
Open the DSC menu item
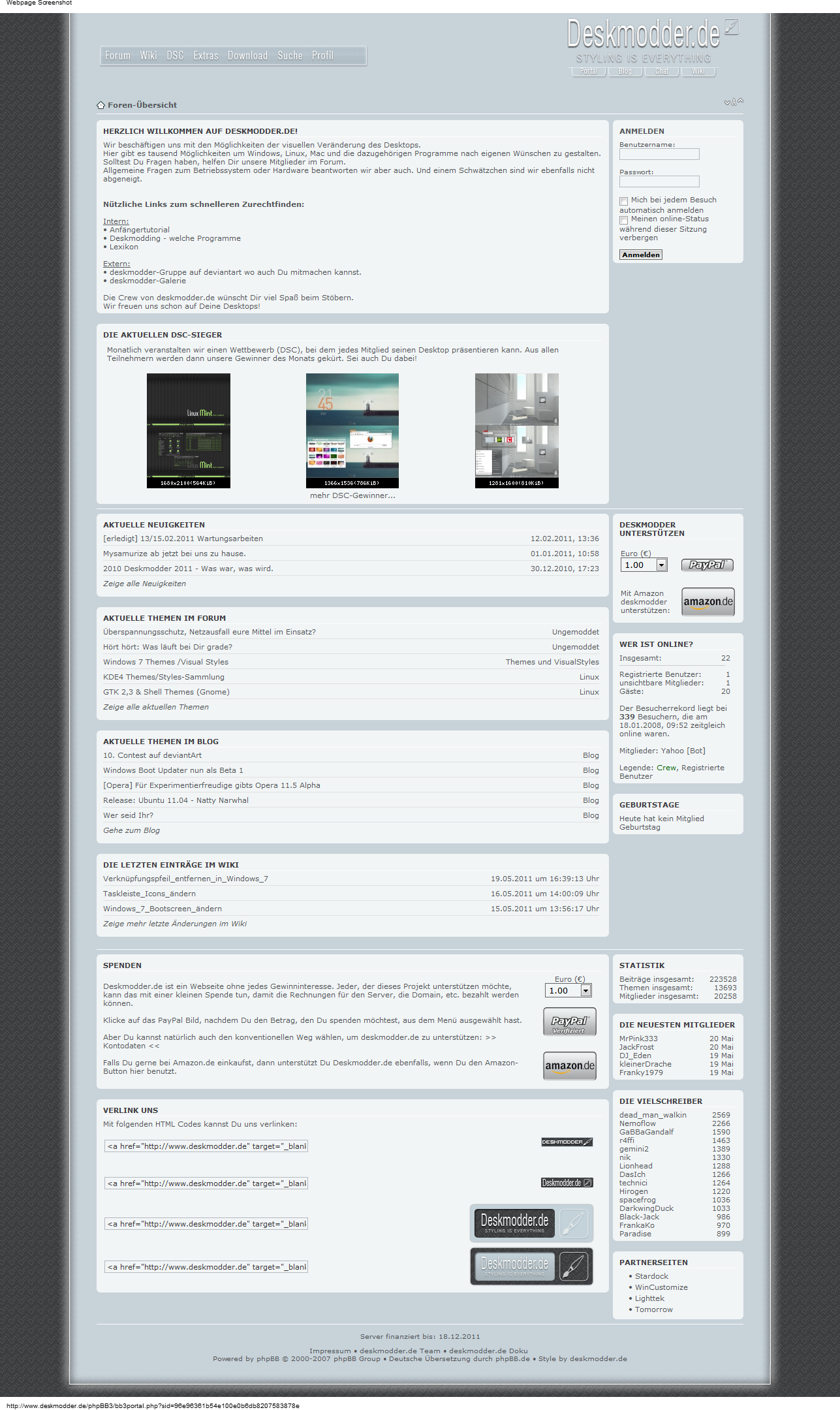[x=175, y=55]
